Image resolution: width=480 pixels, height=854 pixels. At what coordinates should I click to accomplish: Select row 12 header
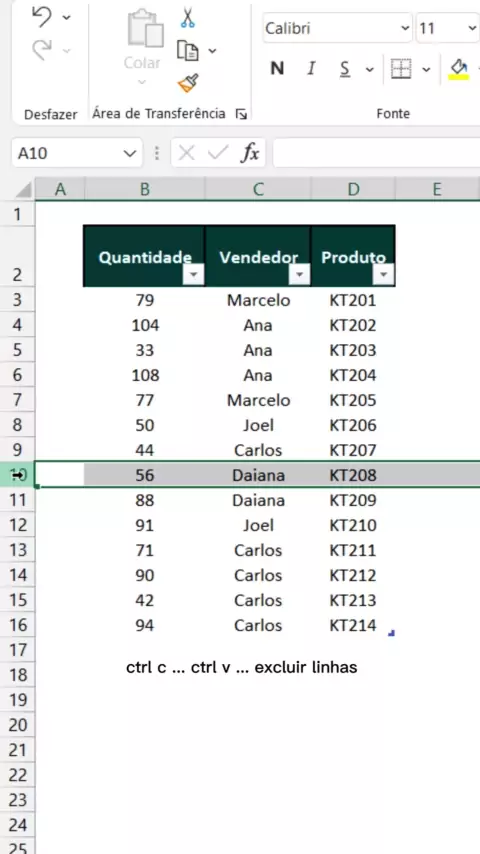[17, 526]
